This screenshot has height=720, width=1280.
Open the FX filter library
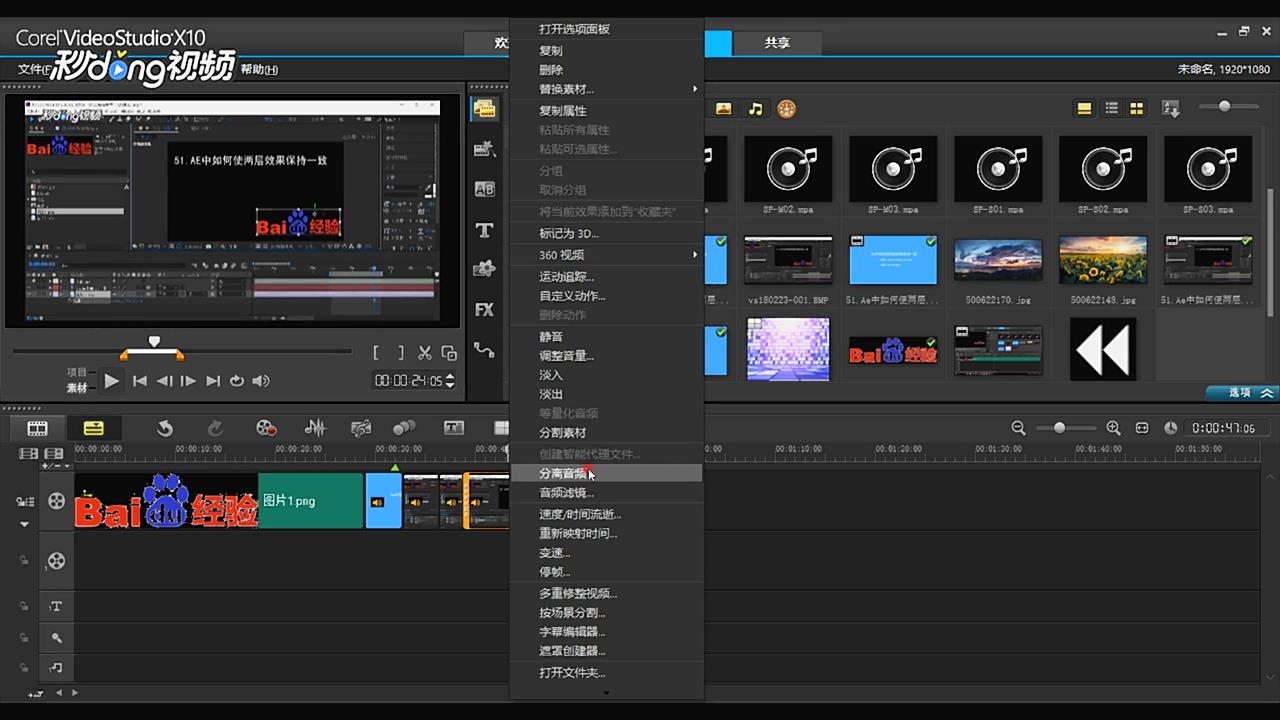[x=485, y=309]
